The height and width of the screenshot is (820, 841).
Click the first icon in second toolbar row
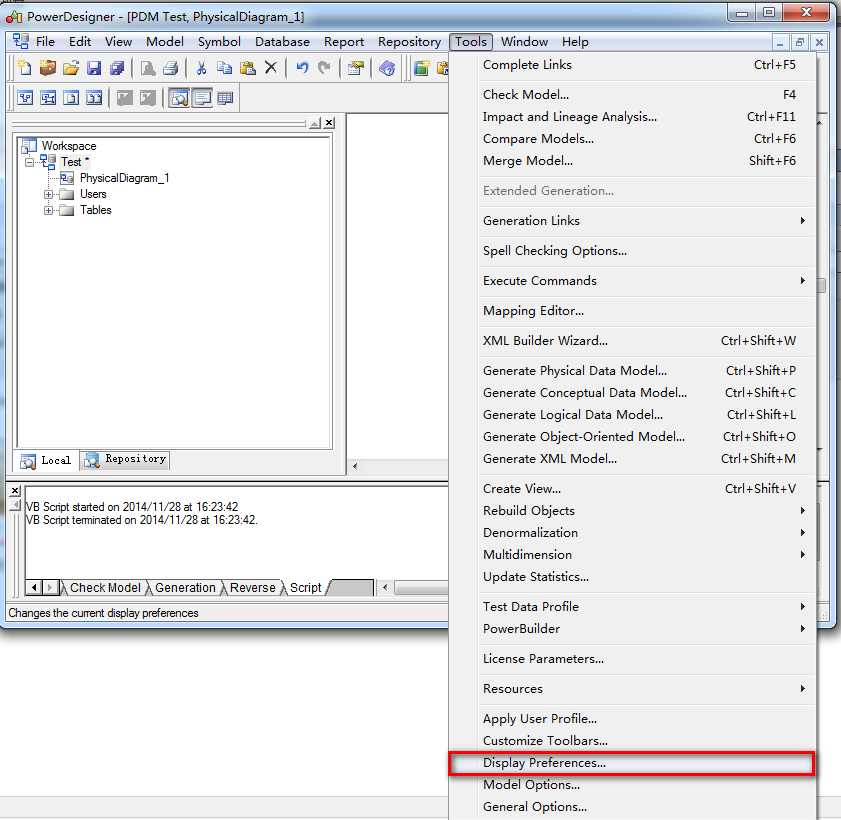(x=25, y=98)
